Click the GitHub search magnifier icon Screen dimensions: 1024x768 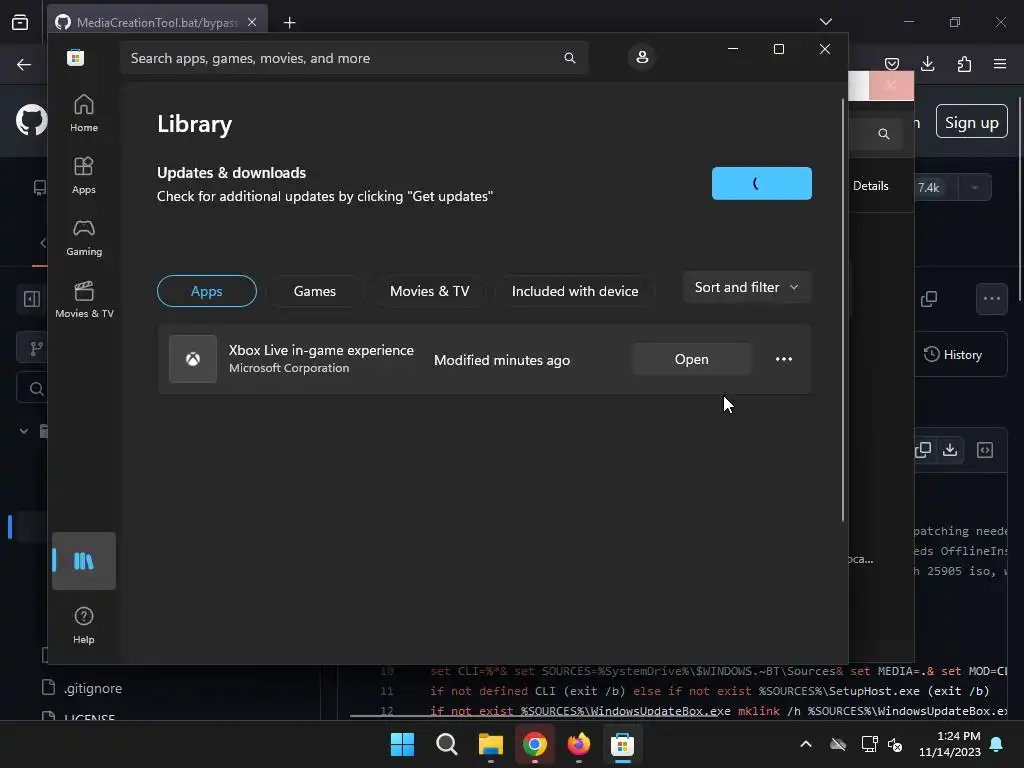click(x=884, y=134)
